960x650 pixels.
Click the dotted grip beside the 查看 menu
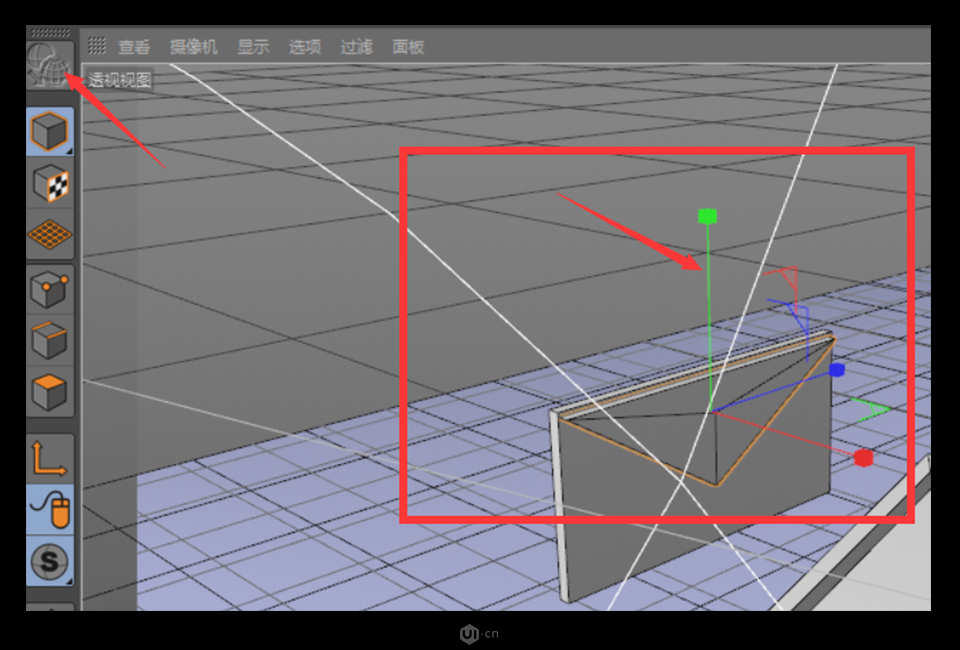(98, 45)
